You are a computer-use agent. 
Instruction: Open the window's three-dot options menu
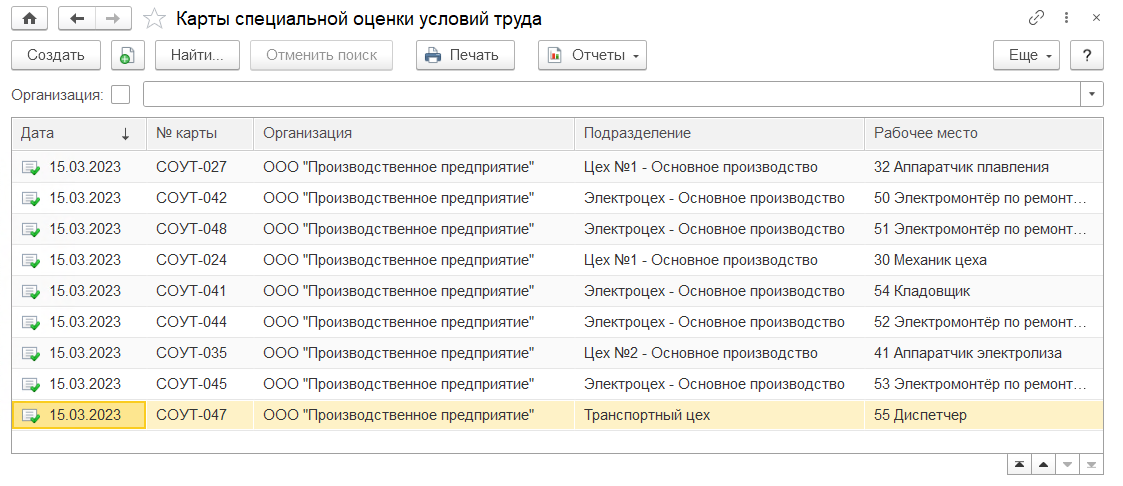pos(1066,18)
